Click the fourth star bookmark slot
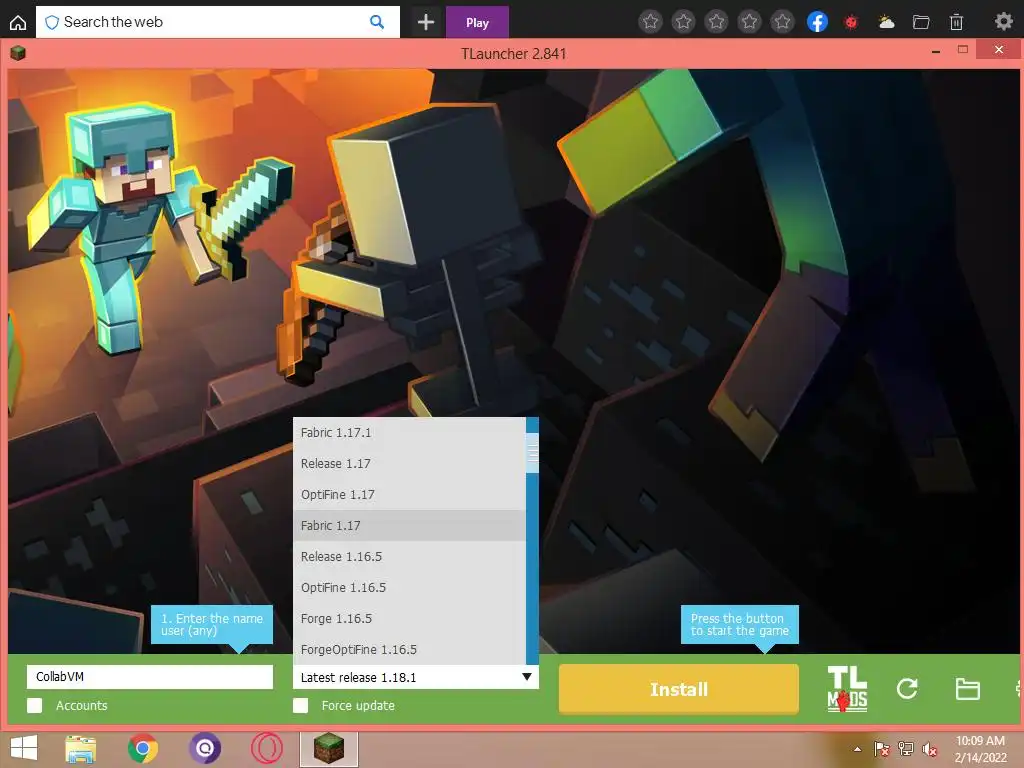This screenshot has height=768, width=1024. [750, 22]
